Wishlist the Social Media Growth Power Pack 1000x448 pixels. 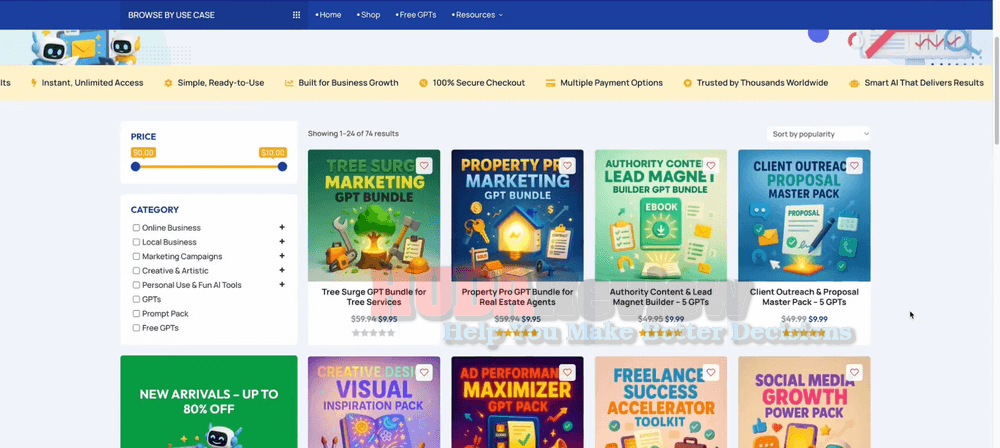[x=855, y=373]
